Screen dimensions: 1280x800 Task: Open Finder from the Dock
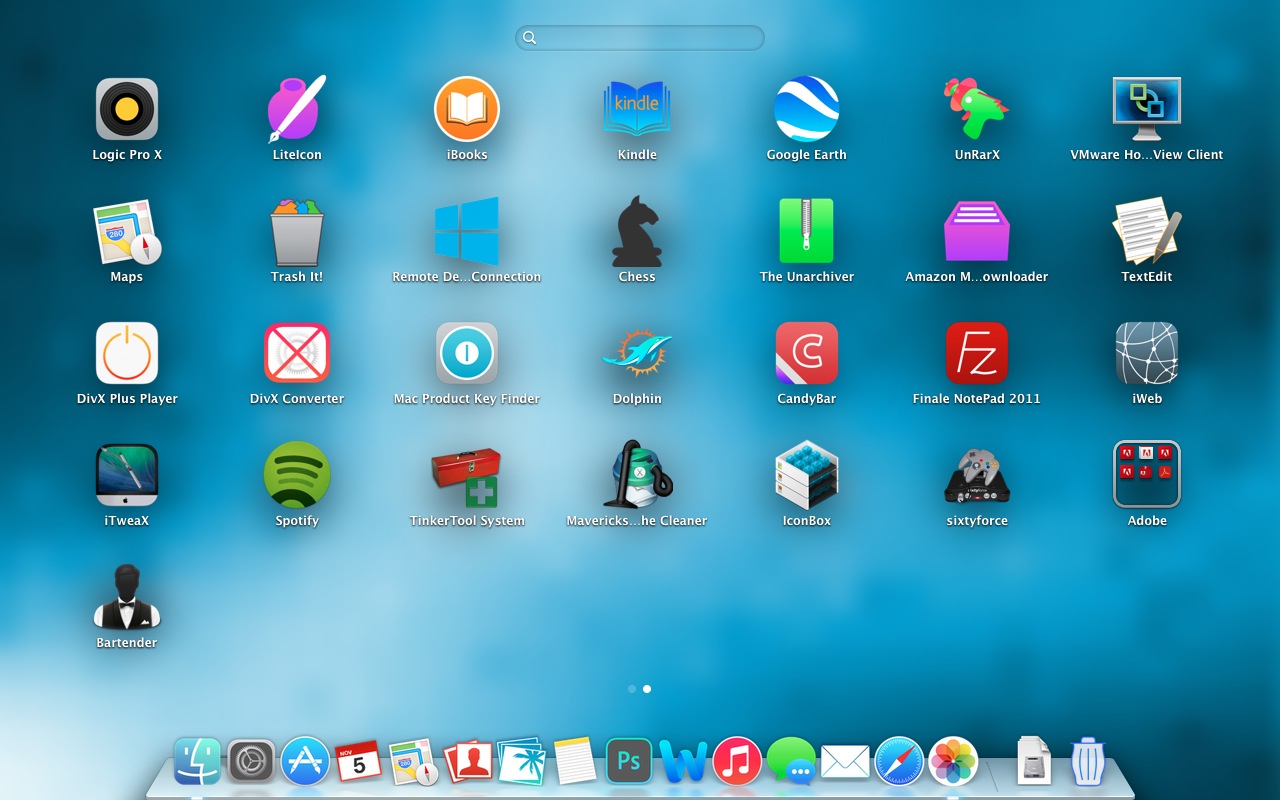(x=197, y=762)
